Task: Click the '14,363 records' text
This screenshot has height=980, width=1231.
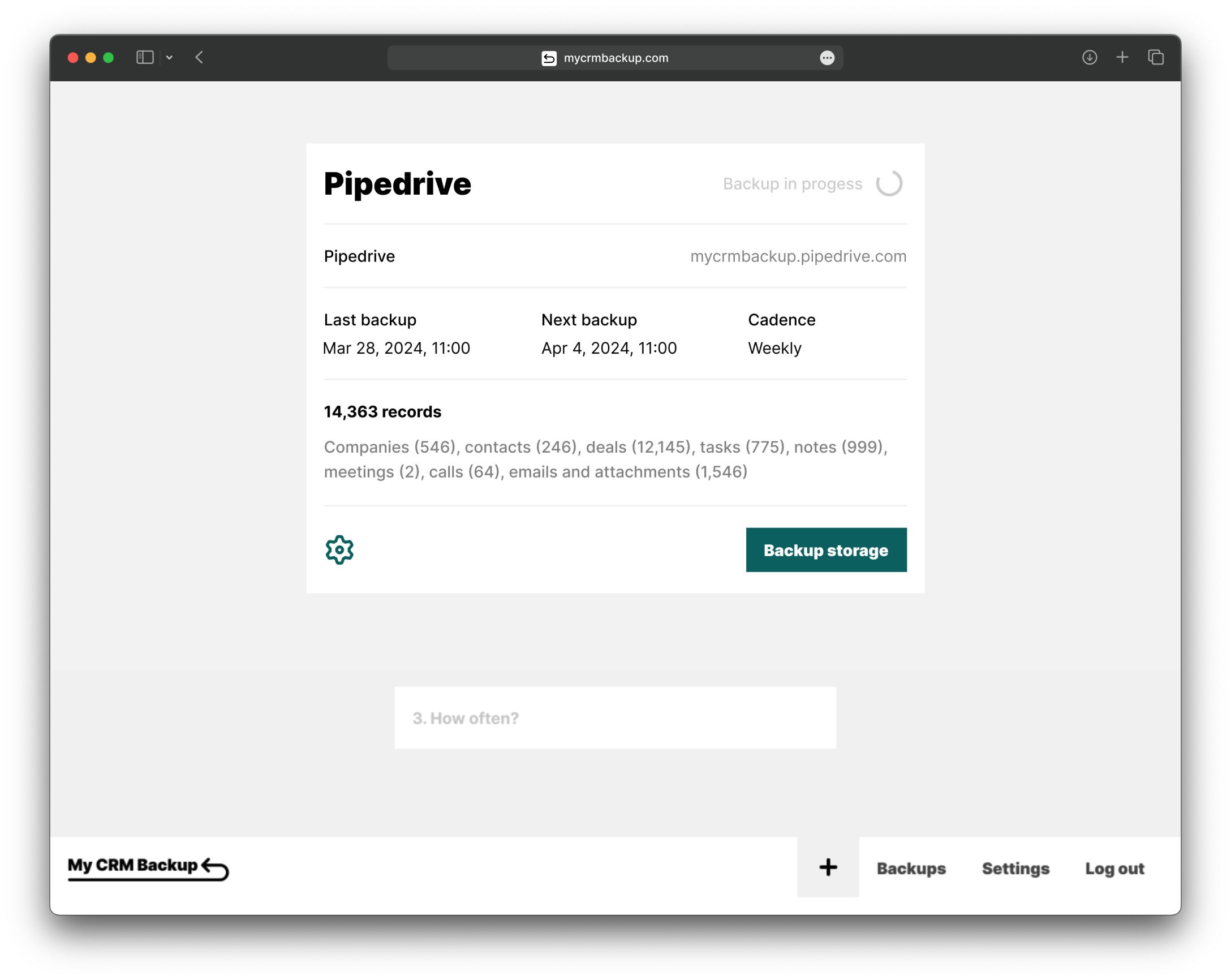Action: 382,411
